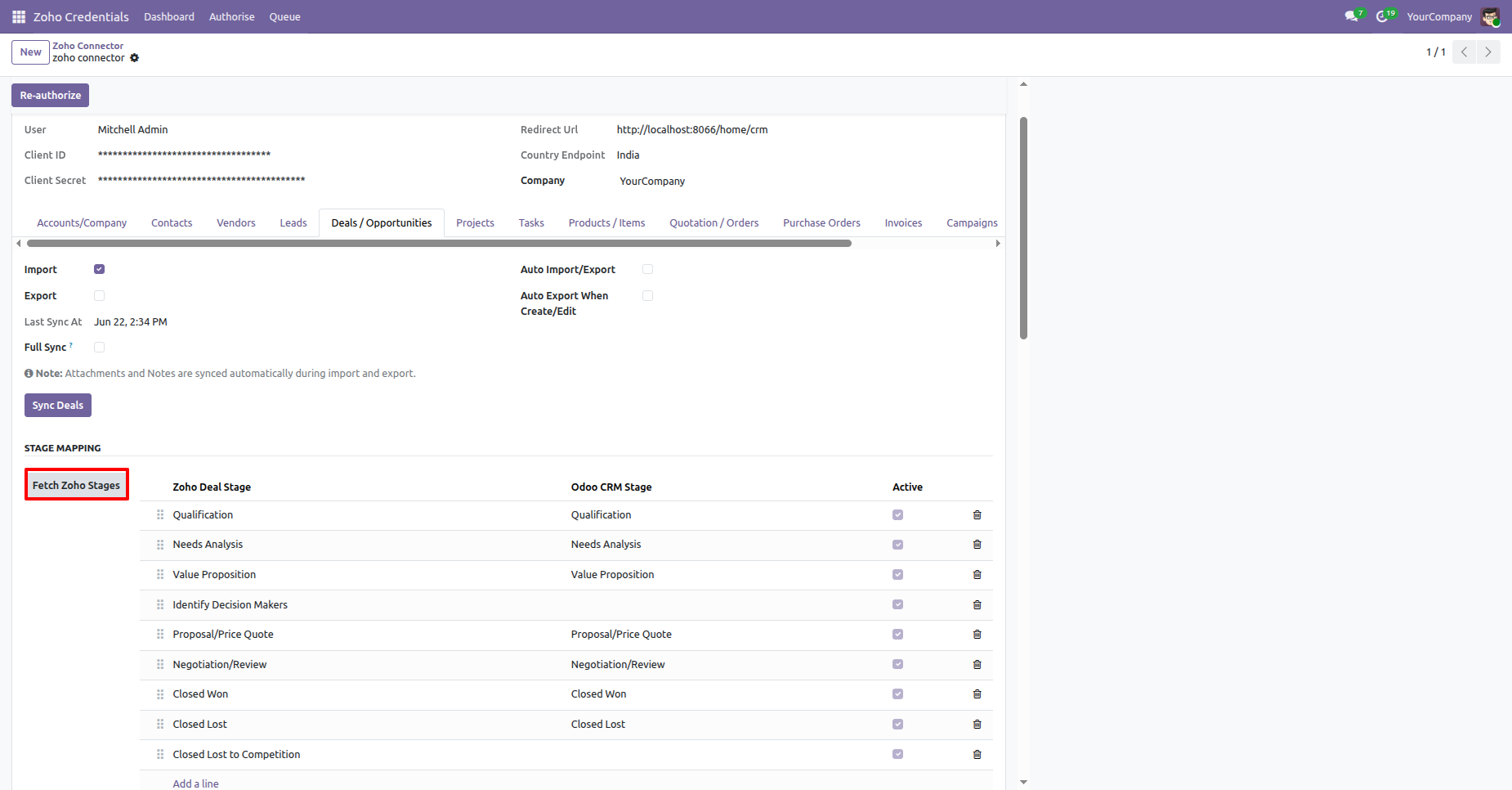The width and height of the screenshot is (1512, 790).
Task: Switch to the Products / Items tab
Action: [x=606, y=223]
